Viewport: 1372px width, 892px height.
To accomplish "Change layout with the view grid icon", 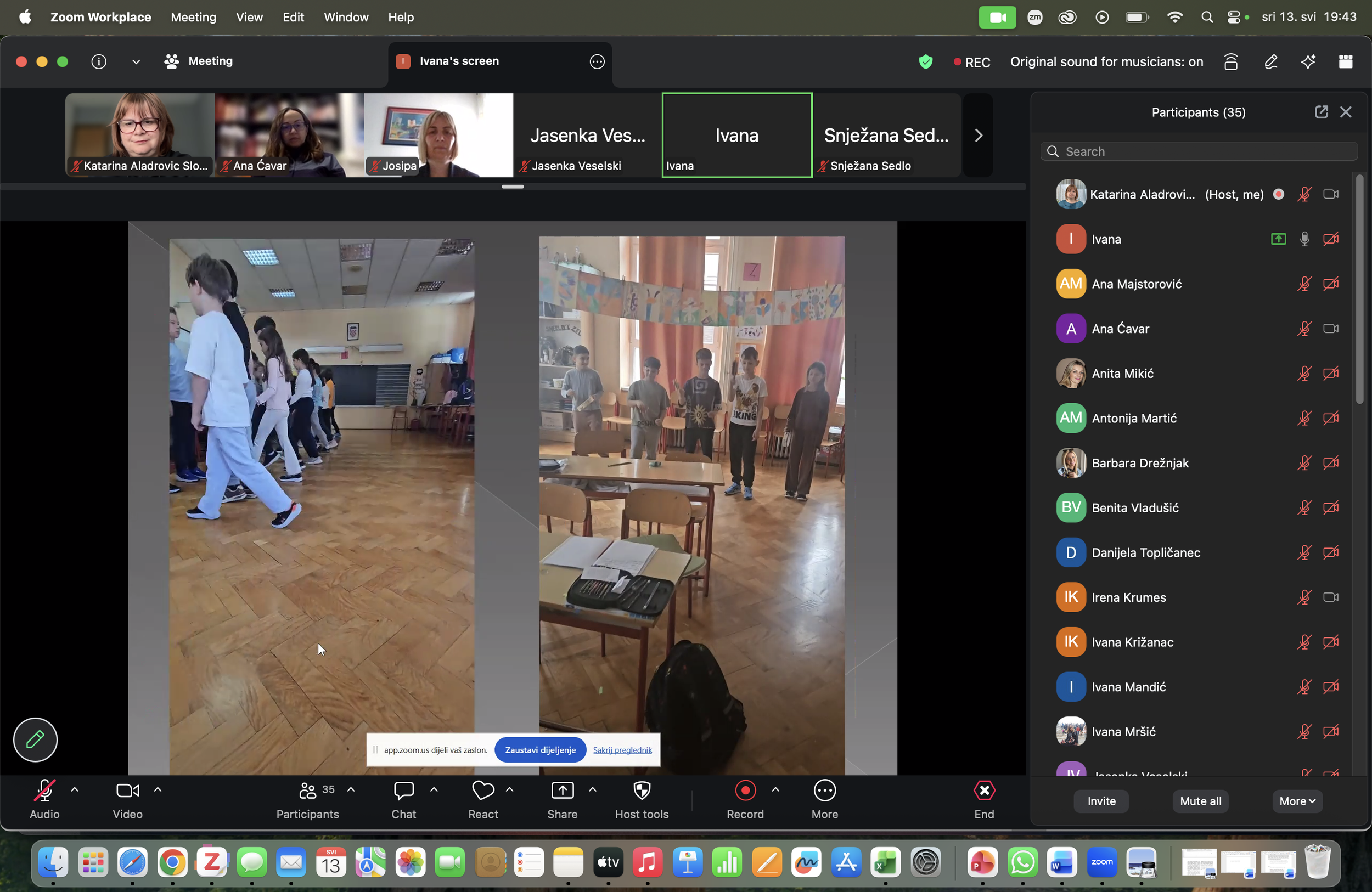I will pyautogui.click(x=1346, y=61).
